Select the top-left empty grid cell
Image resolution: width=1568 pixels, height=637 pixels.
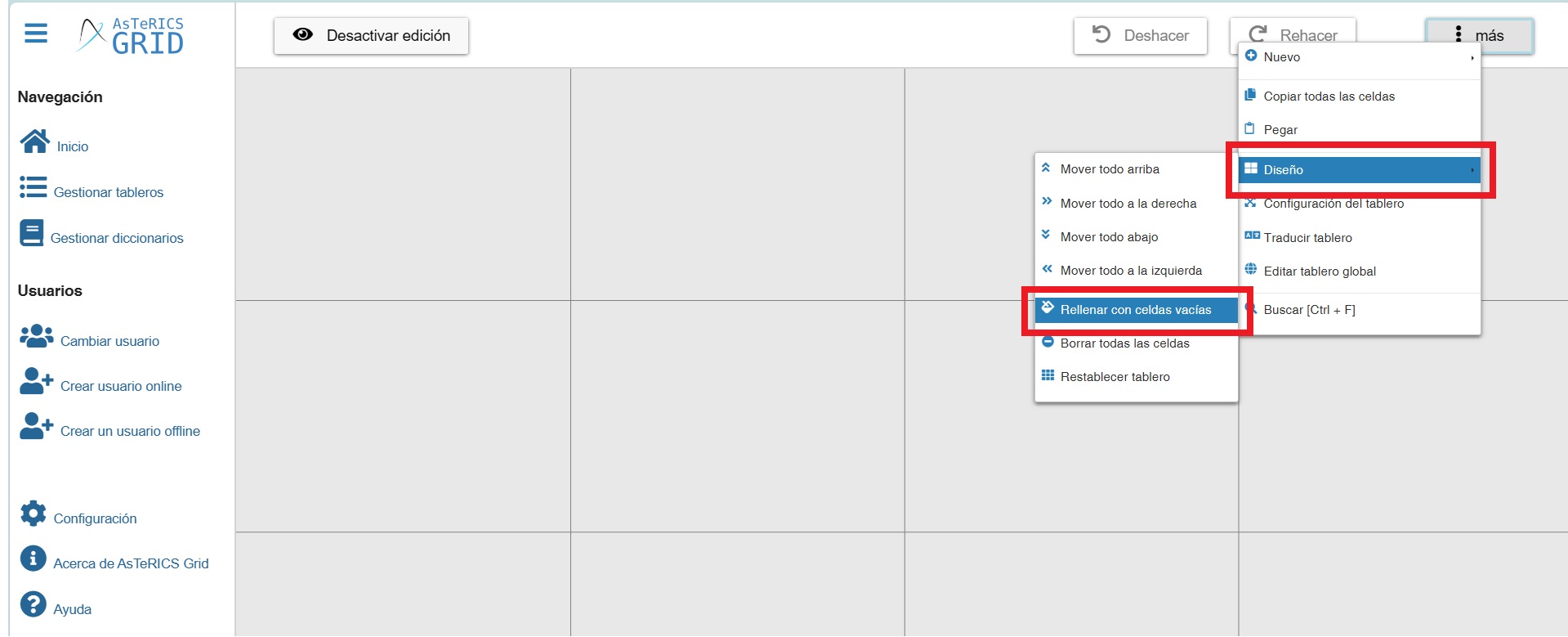(404, 184)
